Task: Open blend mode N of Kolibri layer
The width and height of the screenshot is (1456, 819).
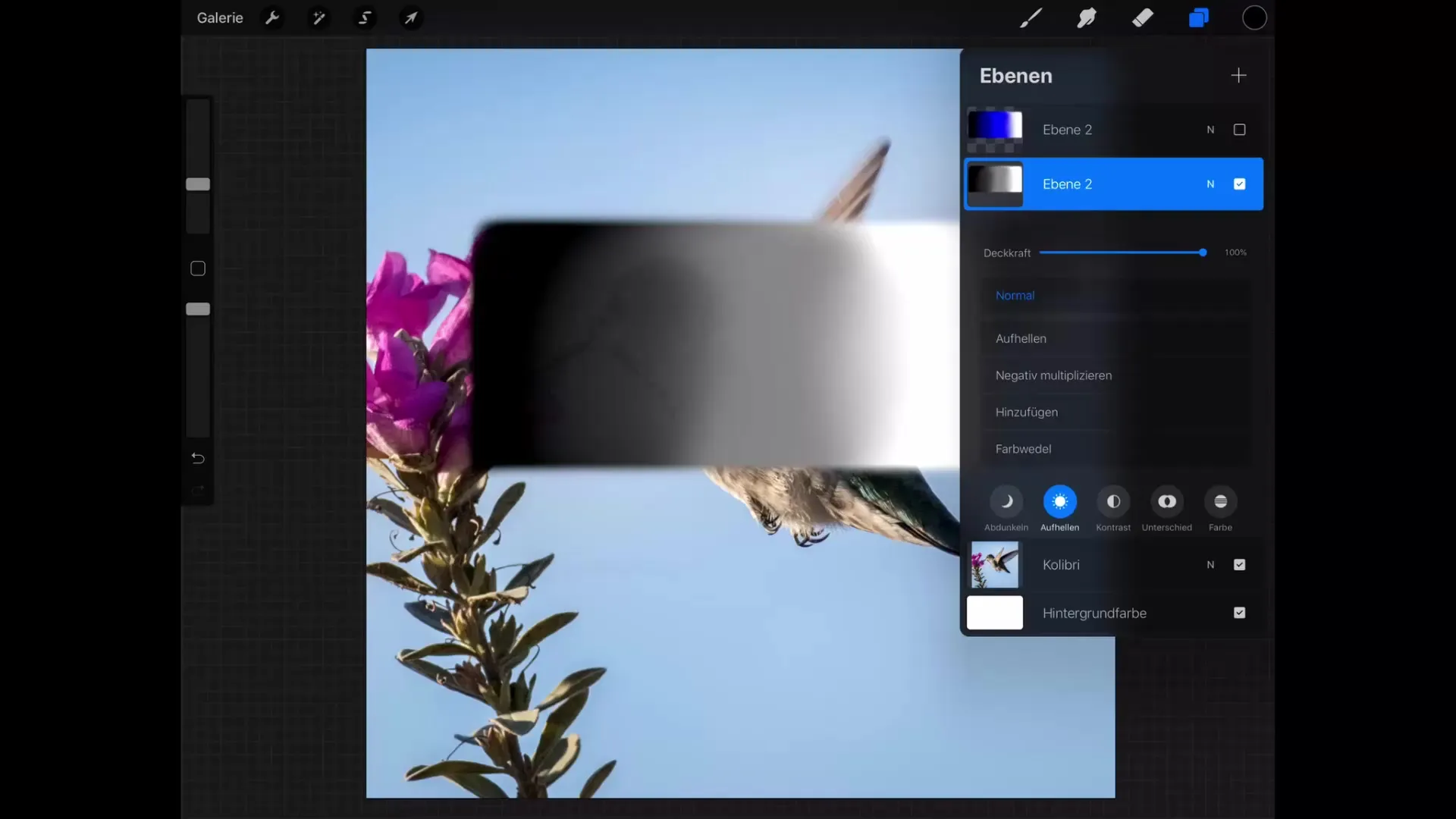Action: pos(1210,565)
